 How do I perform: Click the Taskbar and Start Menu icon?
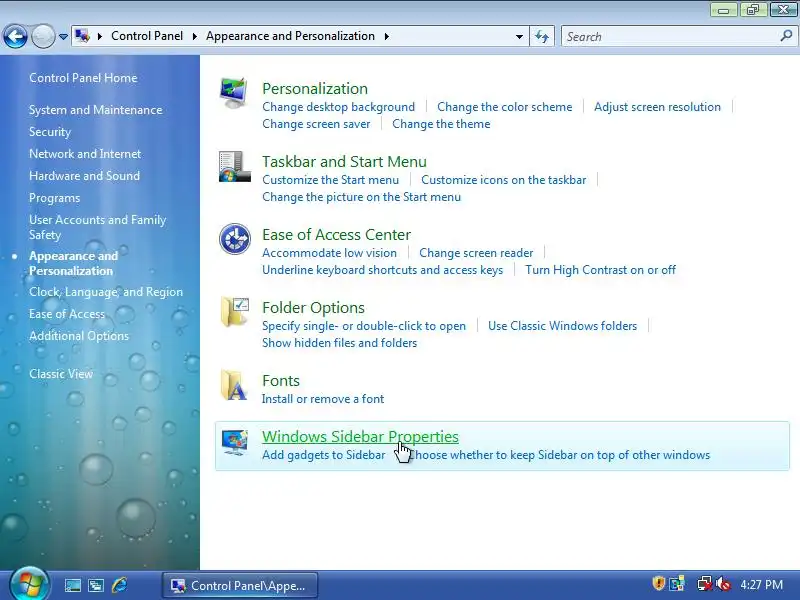(234, 166)
